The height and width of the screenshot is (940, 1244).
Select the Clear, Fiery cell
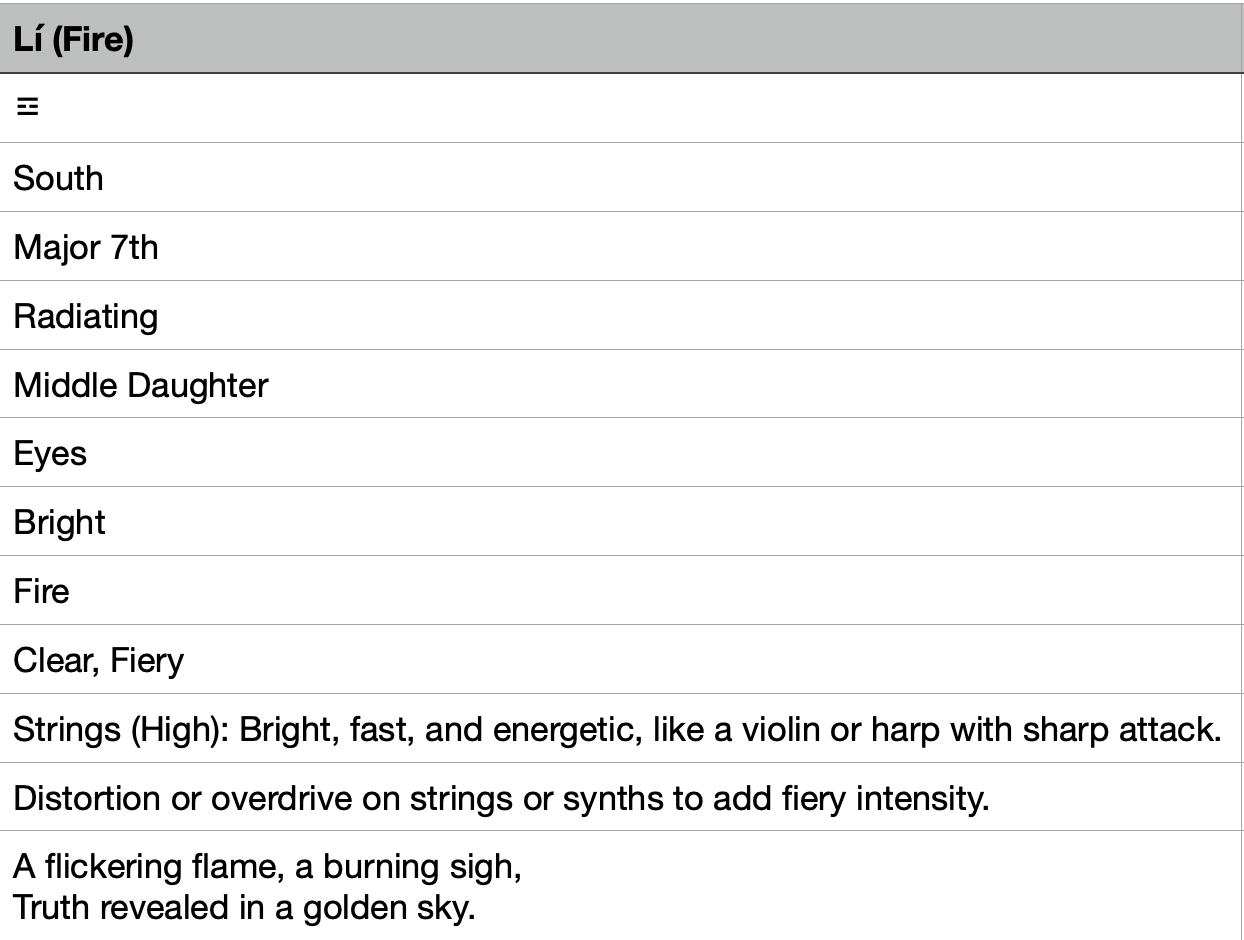[98, 660]
